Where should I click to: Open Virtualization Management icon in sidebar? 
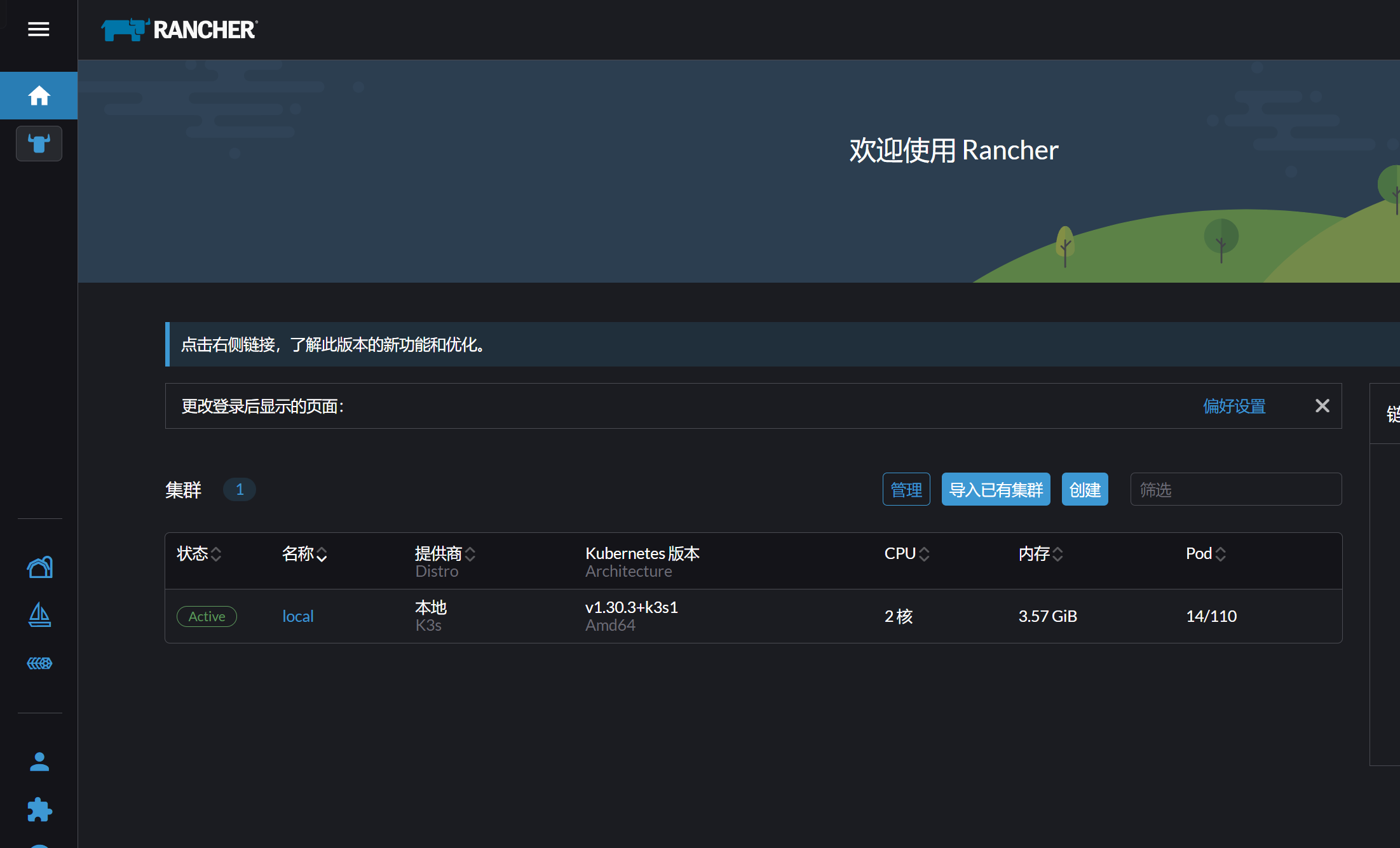point(39,663)
